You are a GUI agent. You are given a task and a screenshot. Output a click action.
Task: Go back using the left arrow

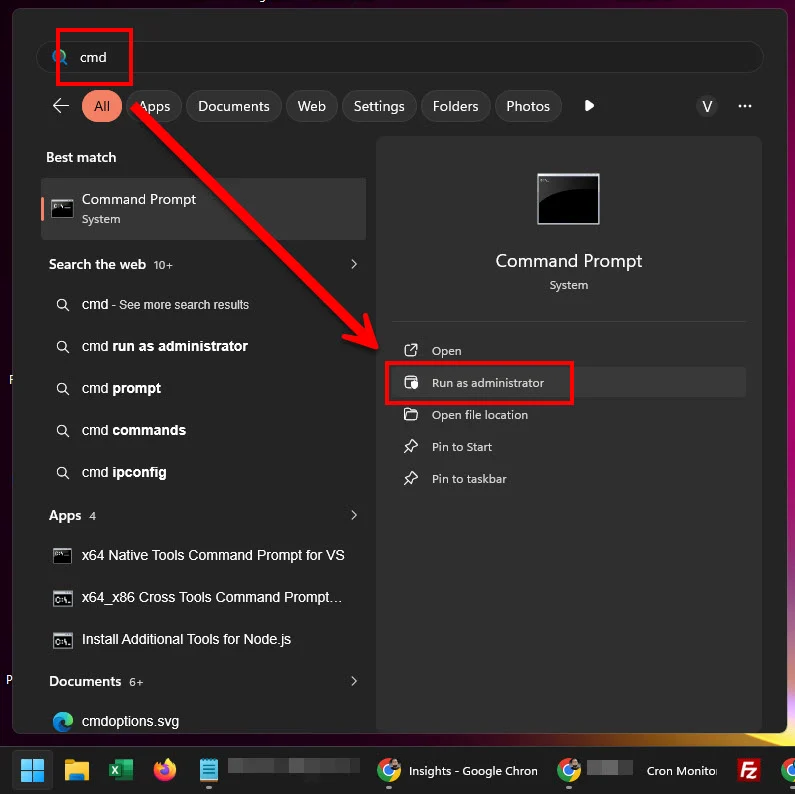(61, 106)
